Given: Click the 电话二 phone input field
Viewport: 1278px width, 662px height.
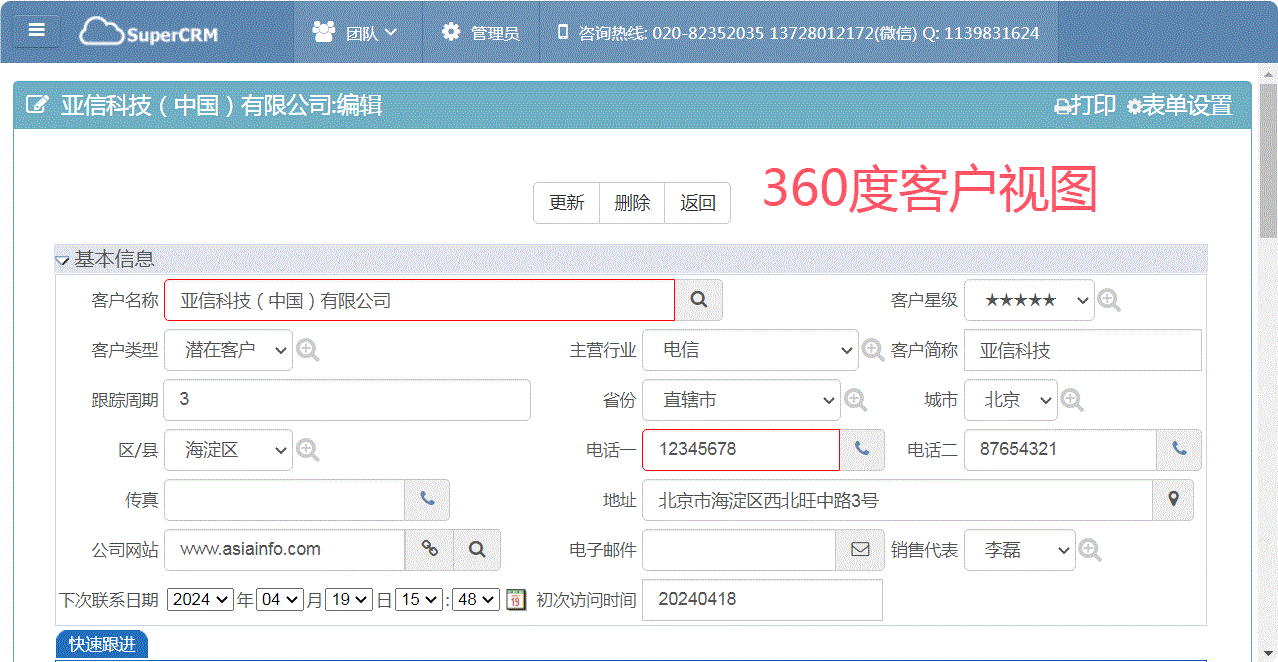Looking at the screenshot, I should point(1060,450).
